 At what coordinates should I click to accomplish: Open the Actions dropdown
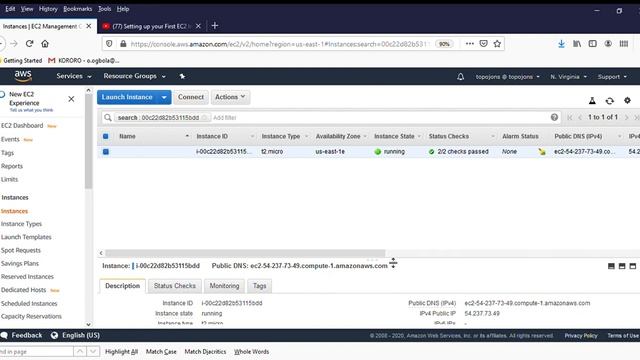[x=230, y=97]
